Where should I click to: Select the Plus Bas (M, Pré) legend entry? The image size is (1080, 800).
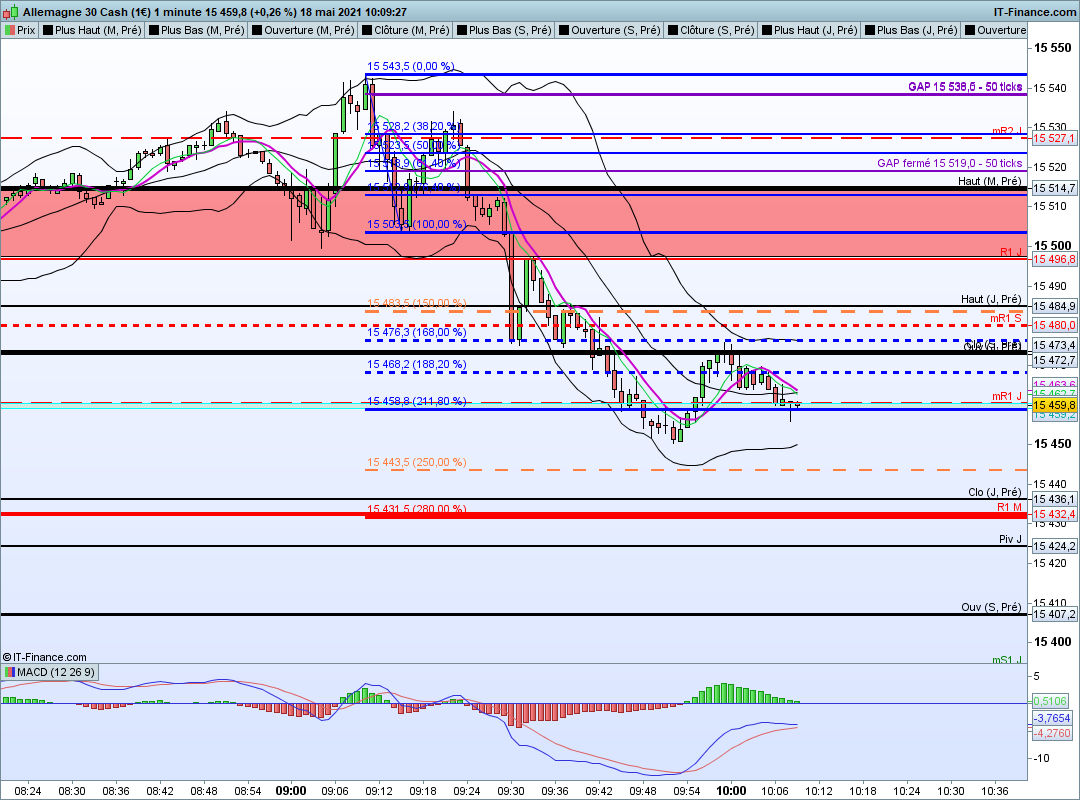197,30
